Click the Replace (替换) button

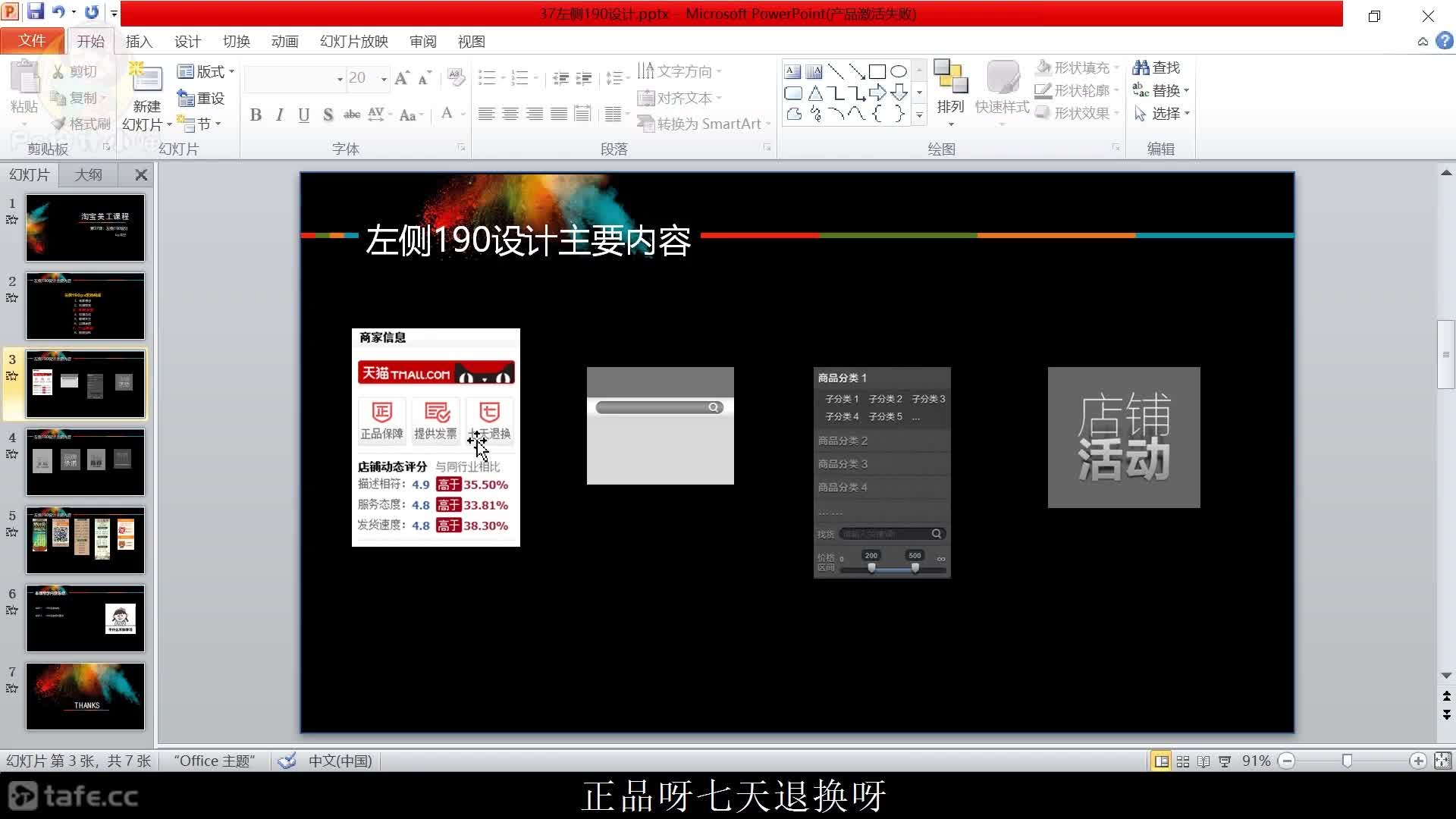click(1161, 90)
